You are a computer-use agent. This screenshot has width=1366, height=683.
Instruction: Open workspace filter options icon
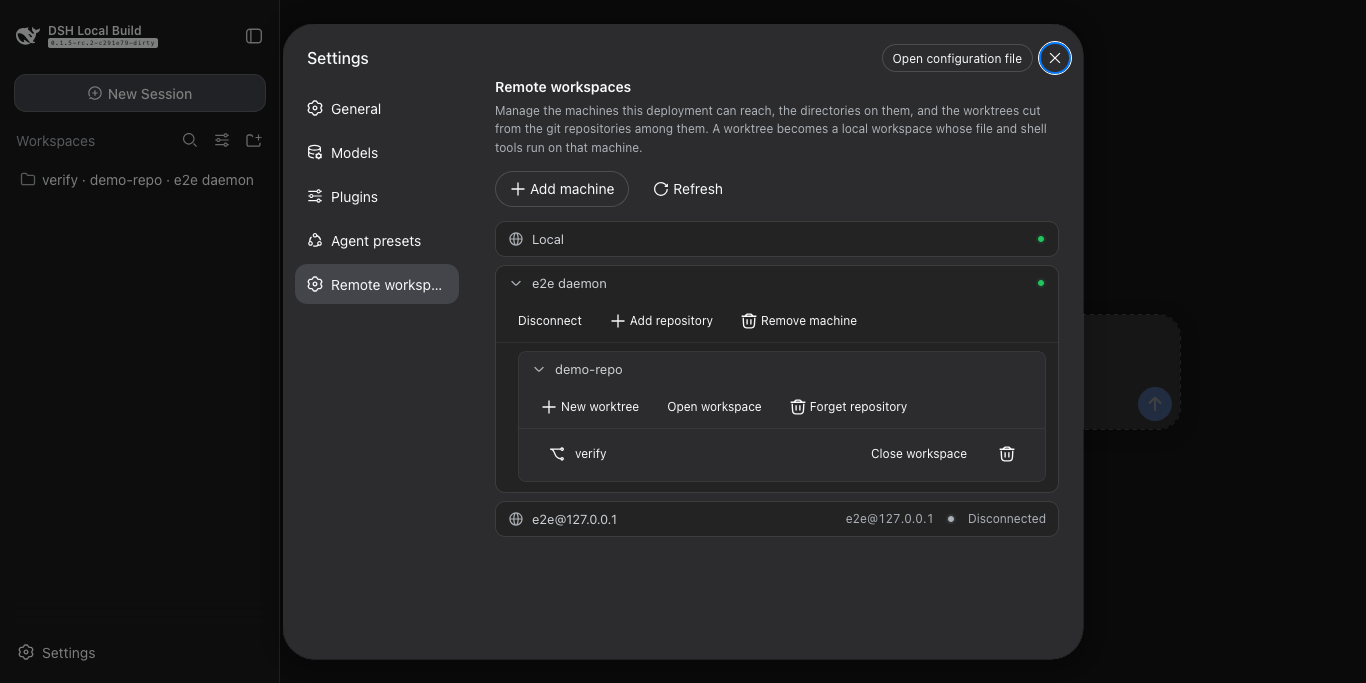tap(222, 140)
